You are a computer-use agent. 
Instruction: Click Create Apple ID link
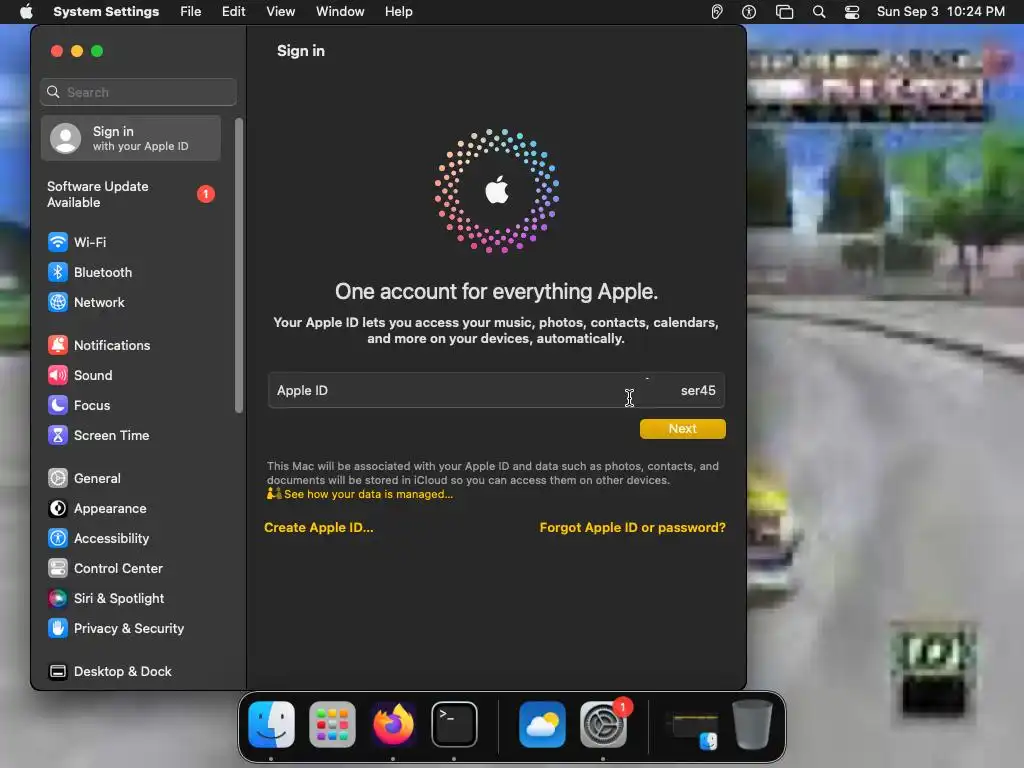pyautogui.click(x=319, y=528)
